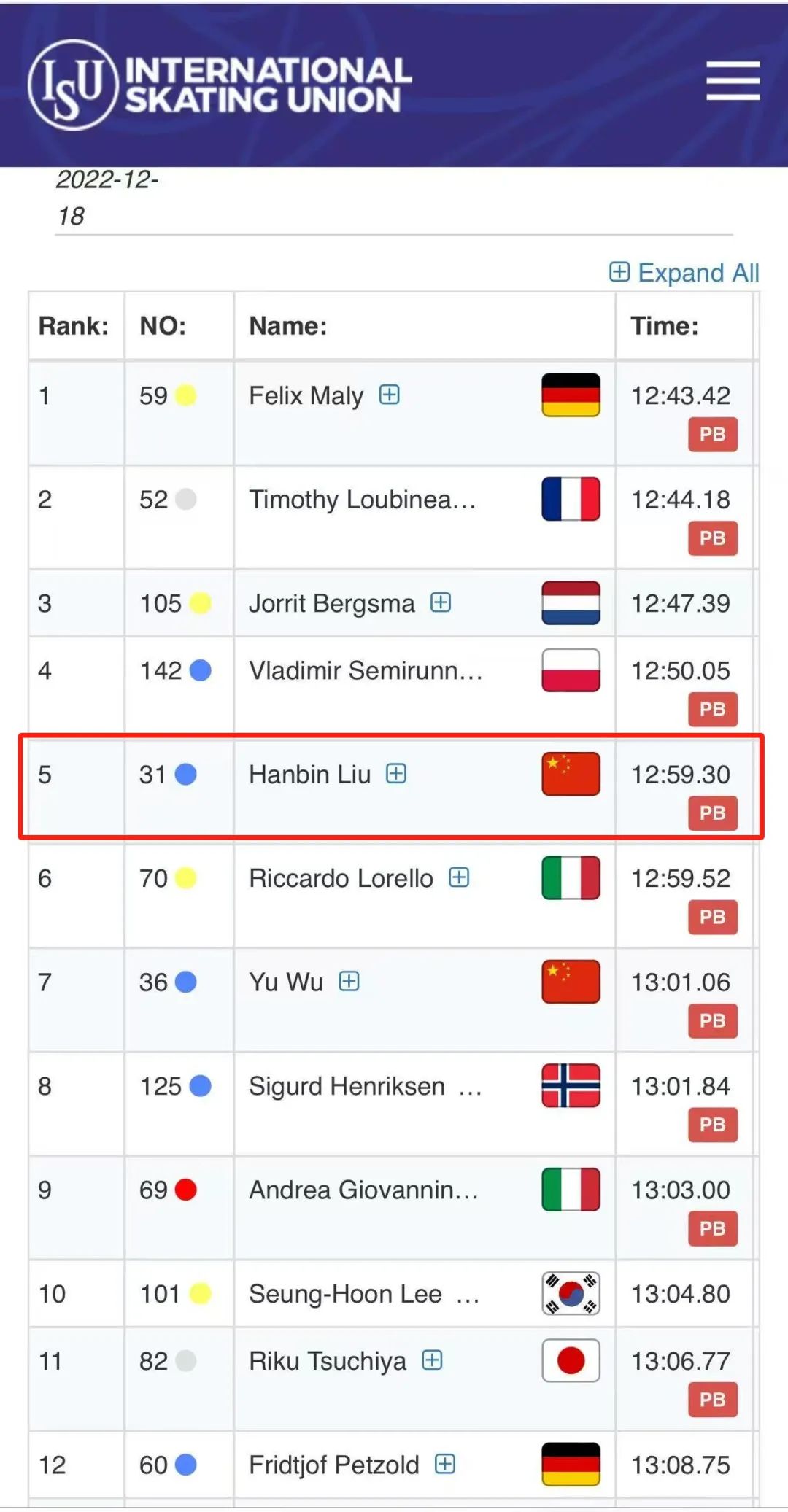Click the Japanese flag for Riku Tsuchiya
Screen dimensions: 788x1512
point(571,1360)
